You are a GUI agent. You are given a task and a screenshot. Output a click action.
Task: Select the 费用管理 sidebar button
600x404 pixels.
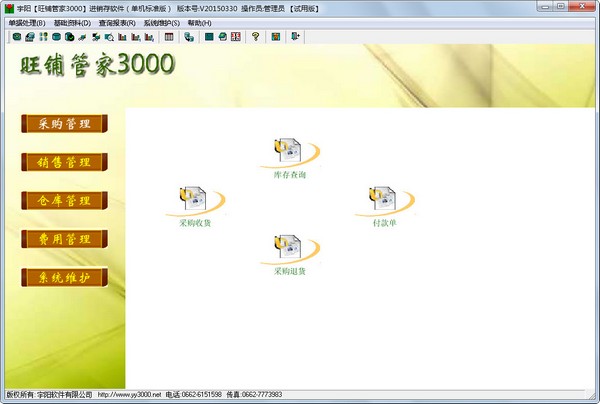(64, 239)
